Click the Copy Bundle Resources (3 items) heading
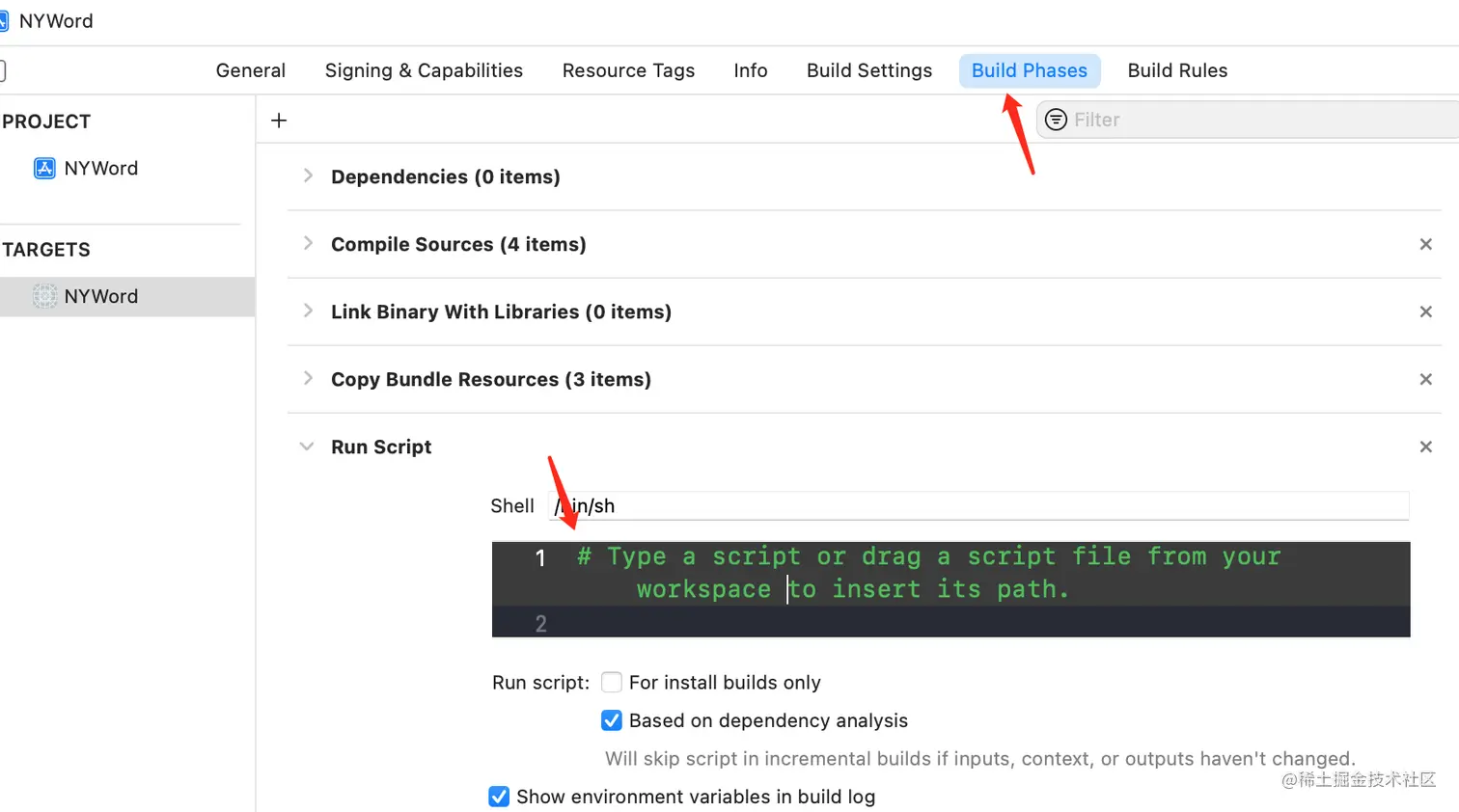 tap(491, 380)
